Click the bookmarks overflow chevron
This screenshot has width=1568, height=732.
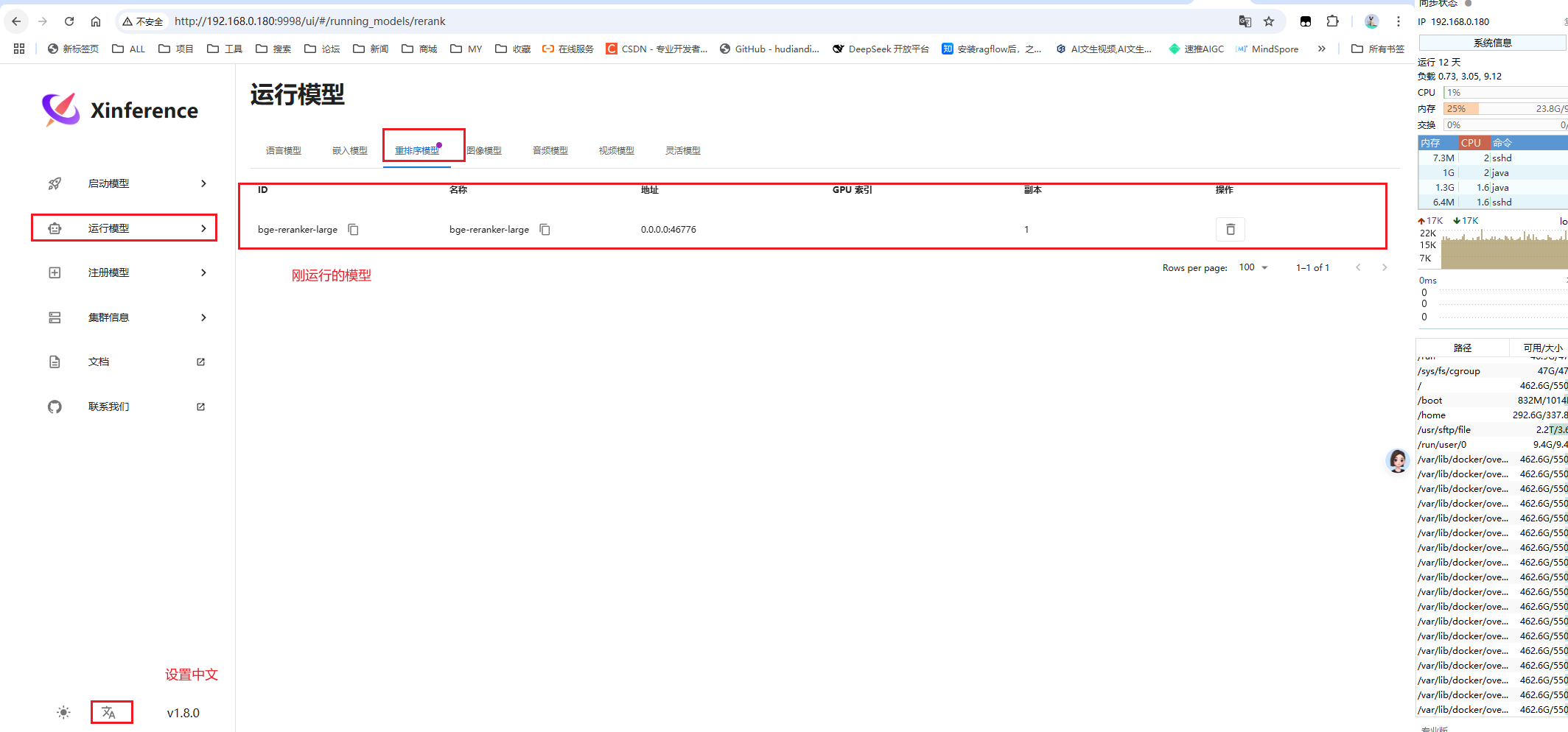[1322, 49]
